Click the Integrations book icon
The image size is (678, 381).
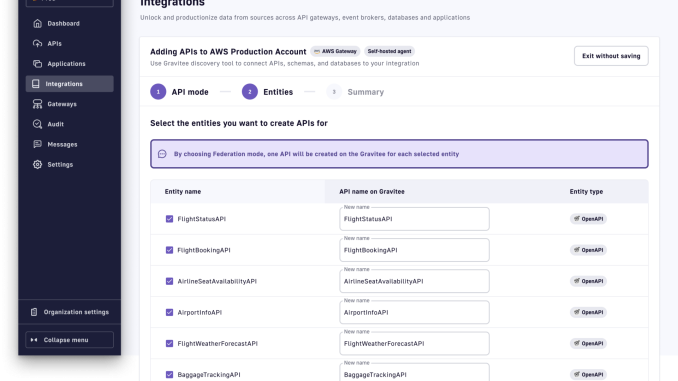(36, 84)
